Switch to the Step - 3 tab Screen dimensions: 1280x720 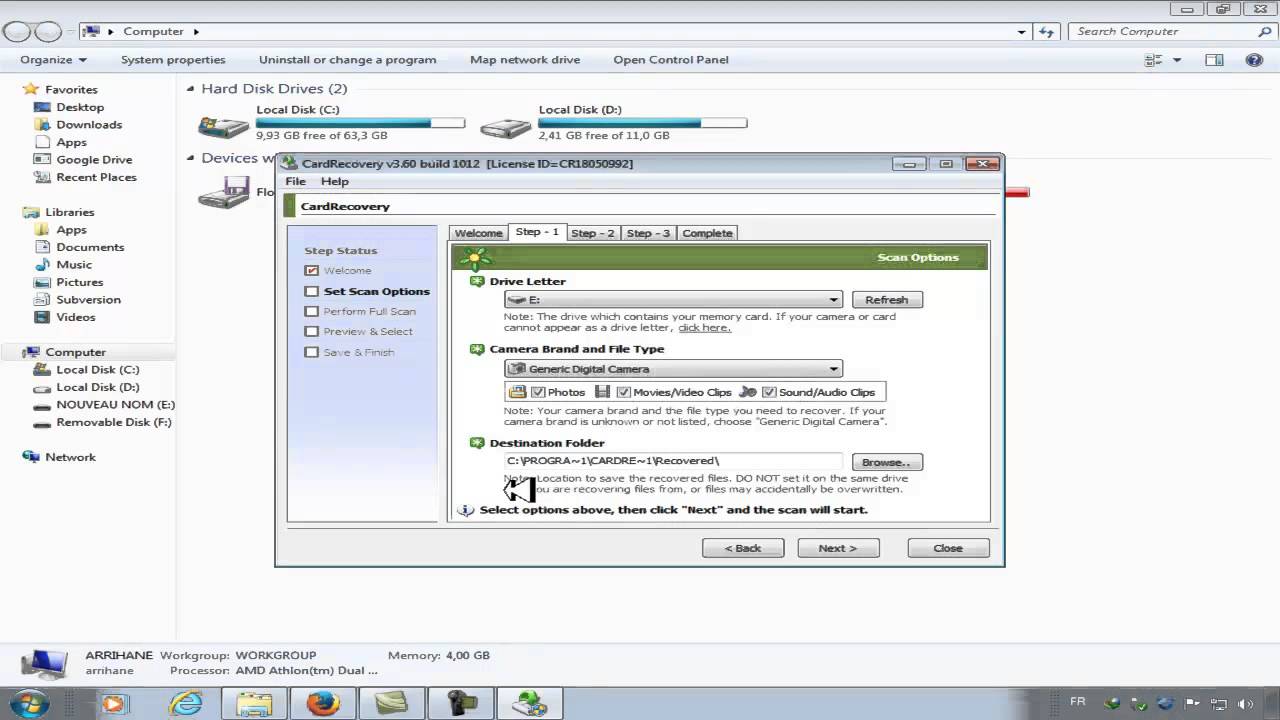pyautogui.click(x=648, y=233)
